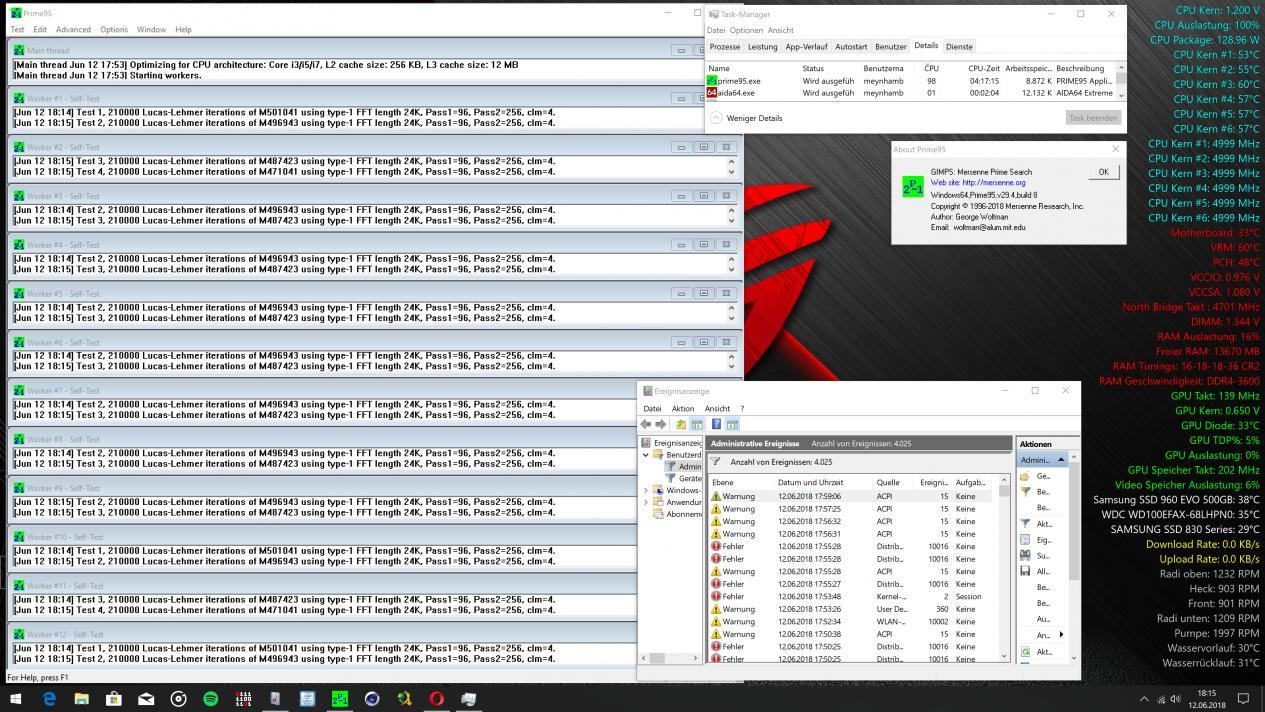1265x712 pixels.
Task: Click the Task beenden button
Action: click(1093, 118)
